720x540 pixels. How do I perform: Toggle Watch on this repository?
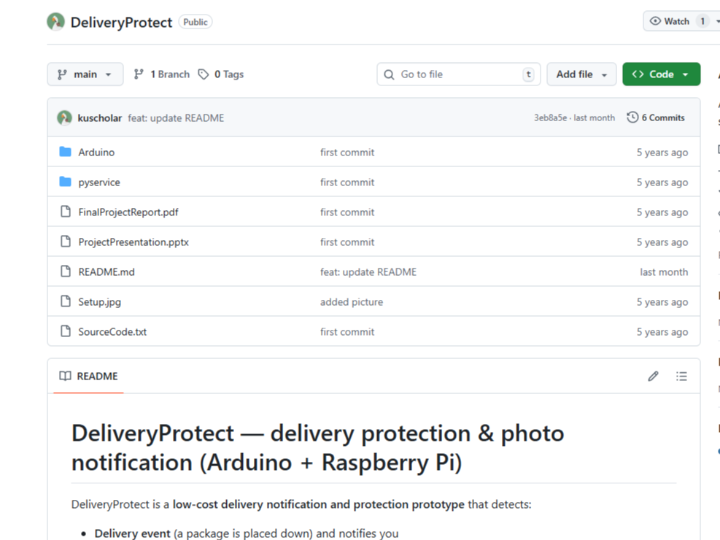click(670, 21)
